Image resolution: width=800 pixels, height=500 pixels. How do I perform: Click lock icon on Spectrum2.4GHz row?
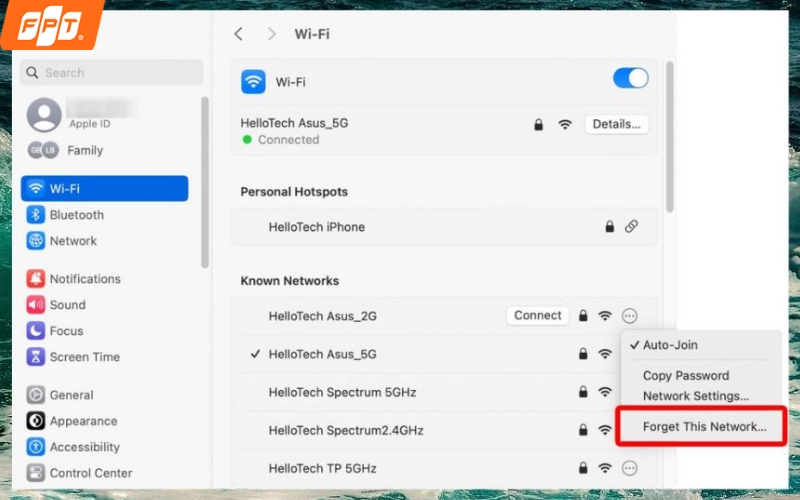583,430
